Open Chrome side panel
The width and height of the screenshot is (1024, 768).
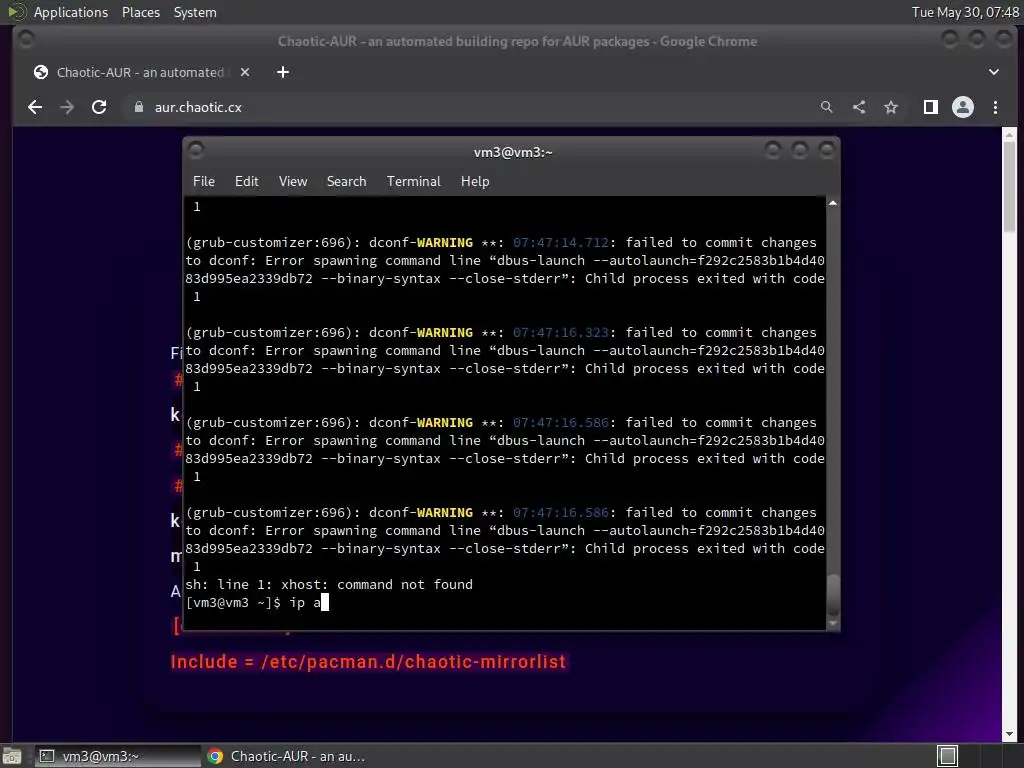coord(931,107)
